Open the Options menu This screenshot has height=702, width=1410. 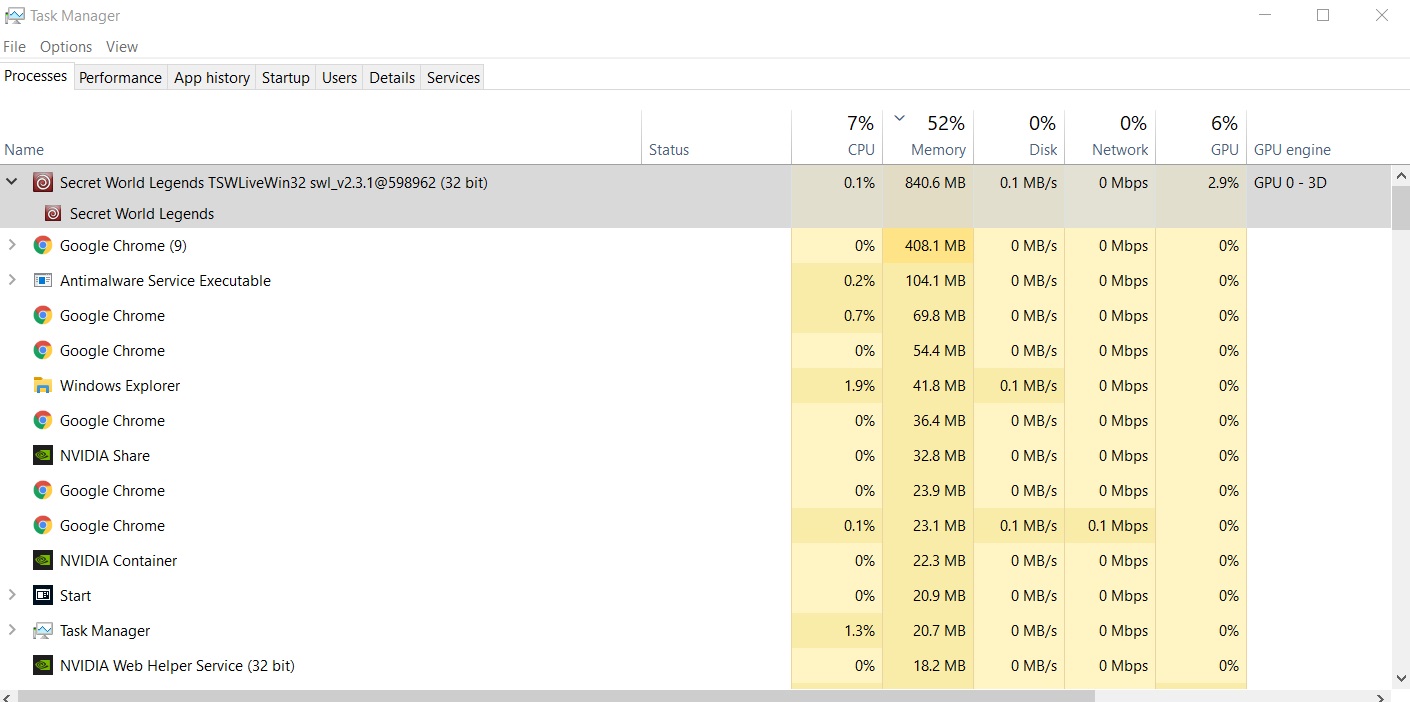click(x=66, y=47)
